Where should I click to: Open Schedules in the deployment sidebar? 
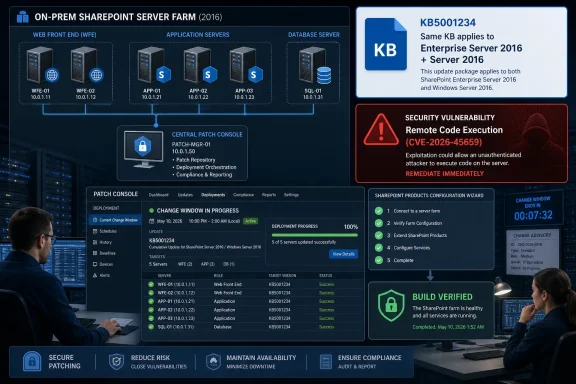click(x=108, y=231)
